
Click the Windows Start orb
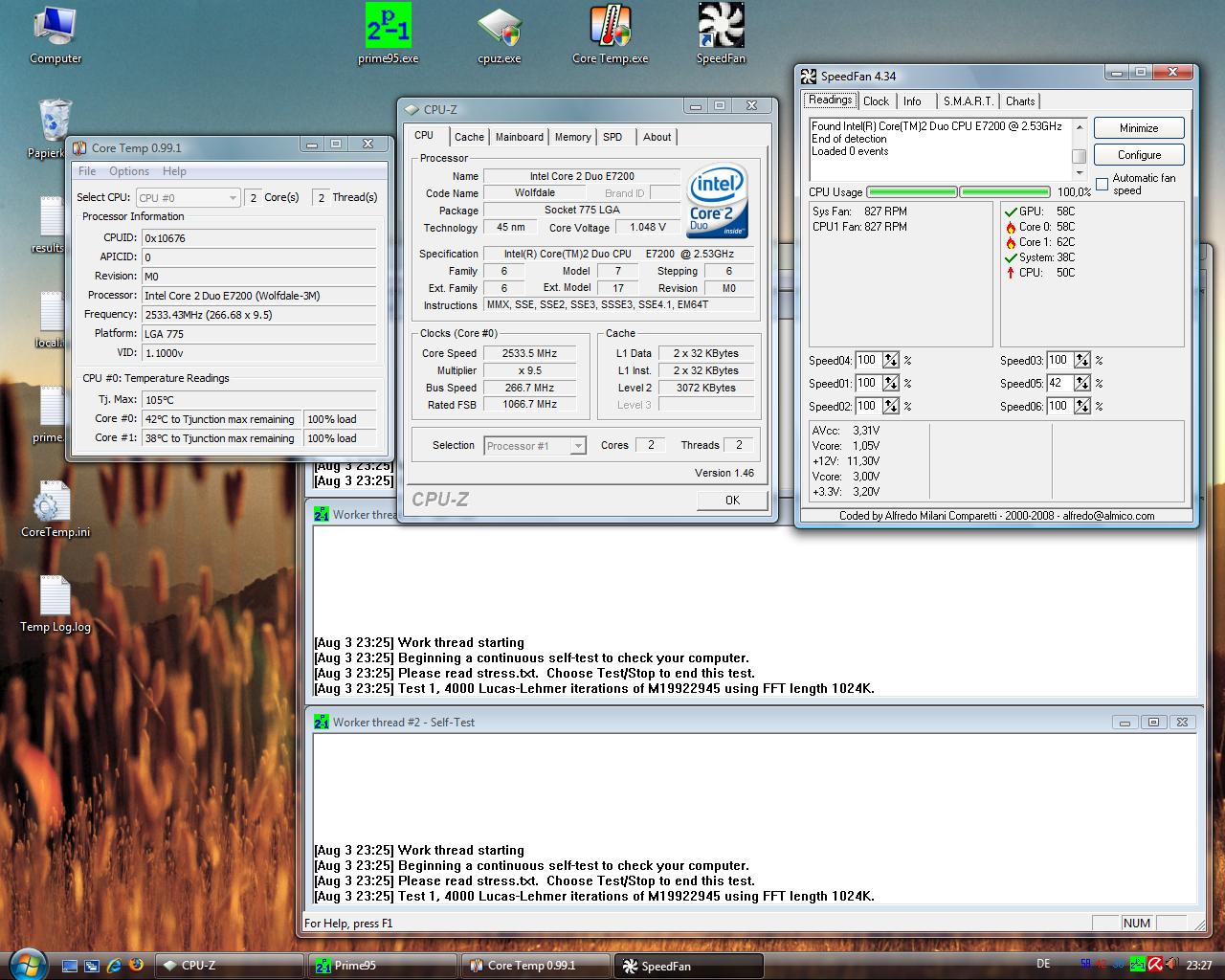(26, 963)
